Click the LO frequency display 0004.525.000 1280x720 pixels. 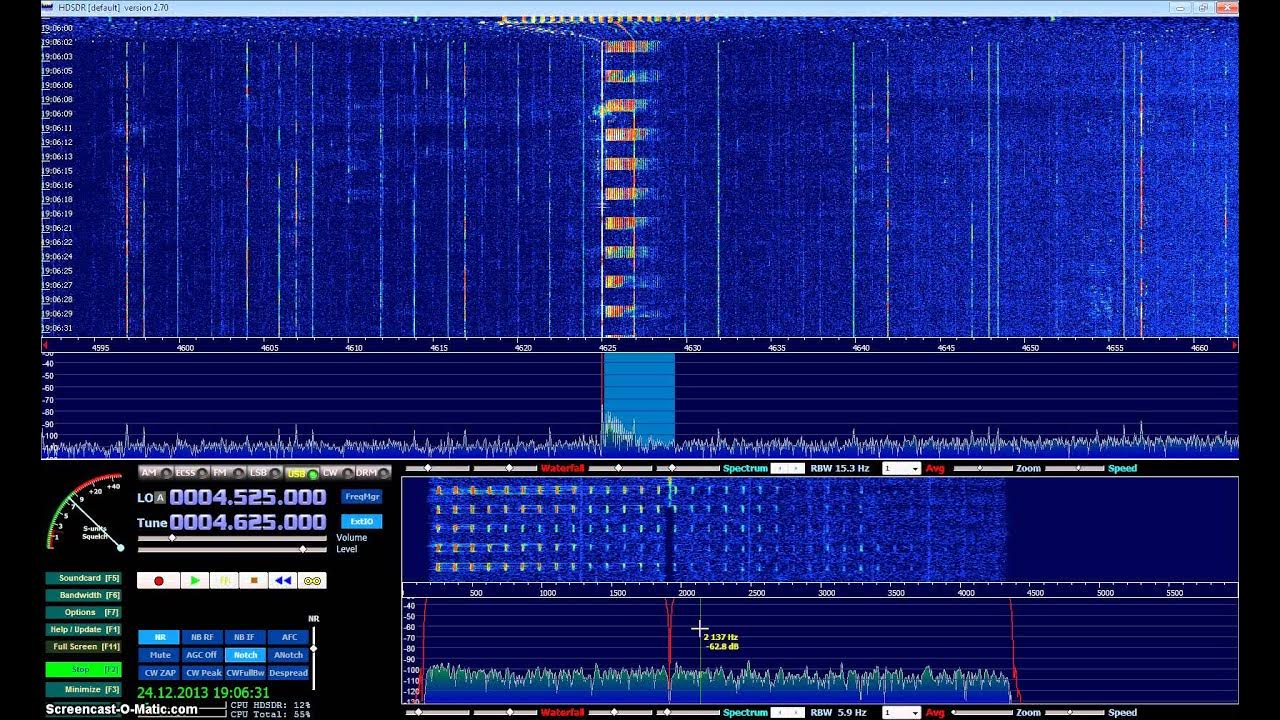248,497
